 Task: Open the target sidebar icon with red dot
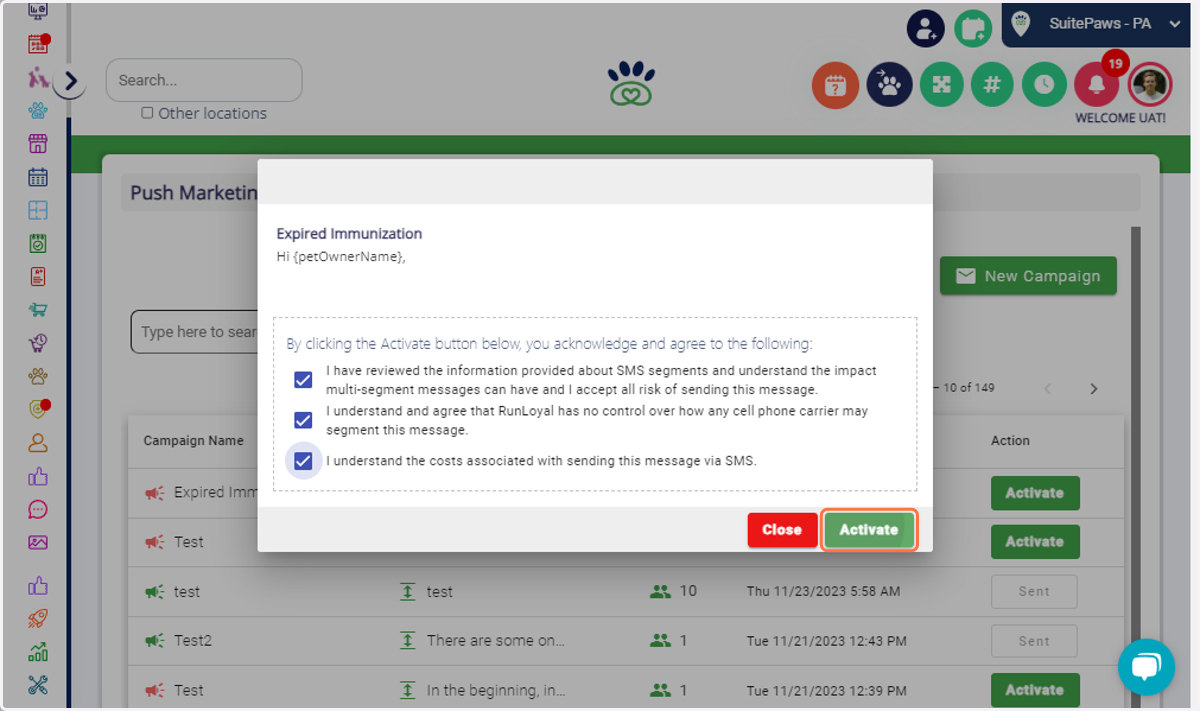click(38, 409)
